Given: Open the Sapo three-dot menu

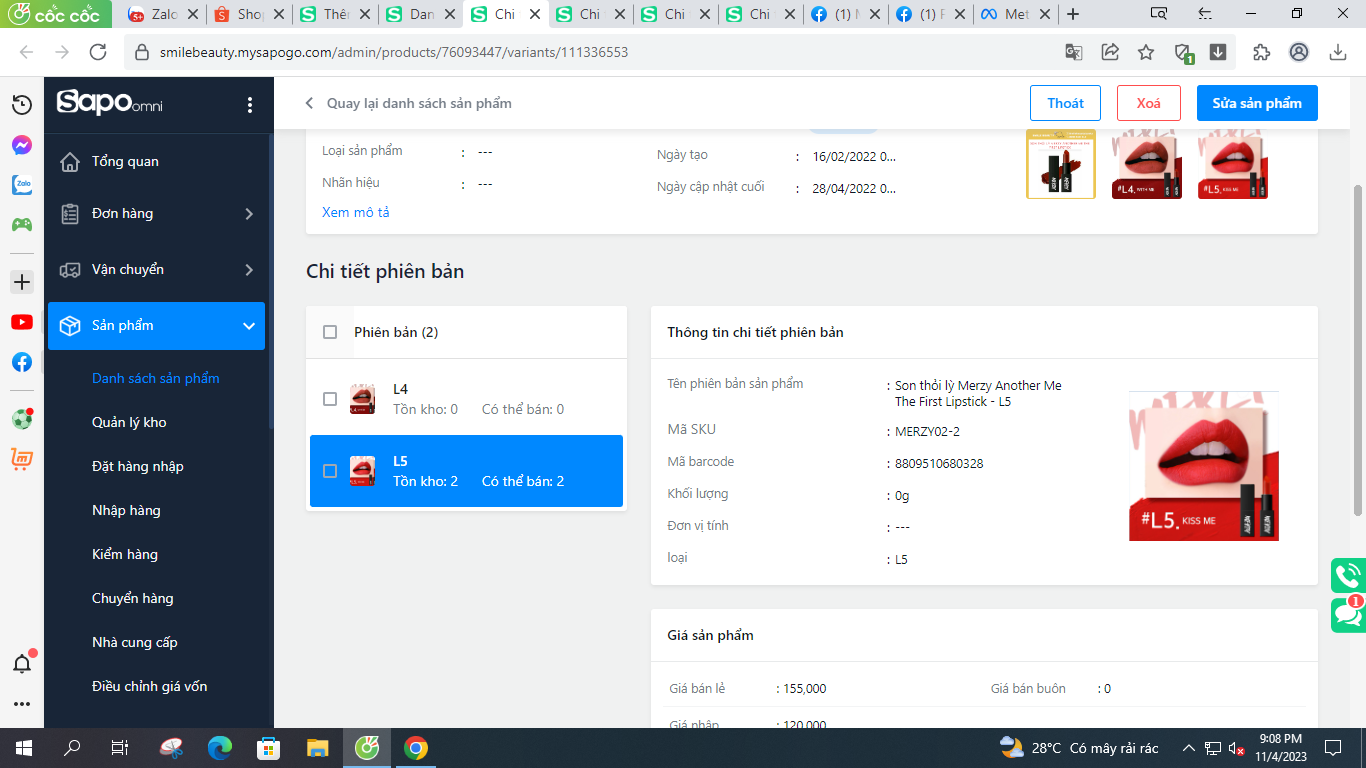Looking at the screenshot, I should click(250, 105).
